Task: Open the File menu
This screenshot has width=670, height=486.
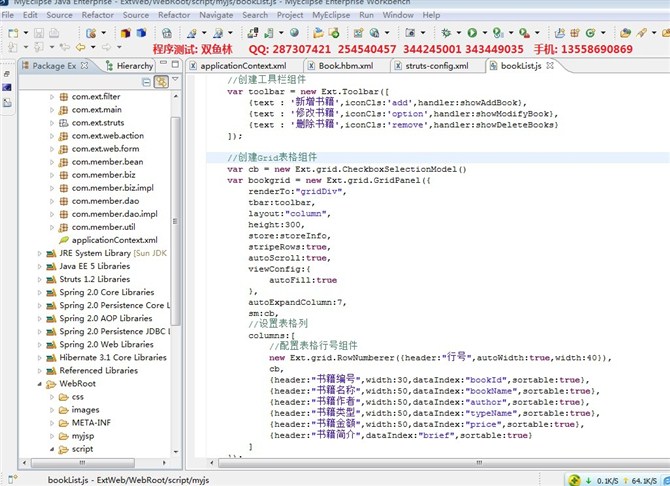Action: click(x=7, y=15)
